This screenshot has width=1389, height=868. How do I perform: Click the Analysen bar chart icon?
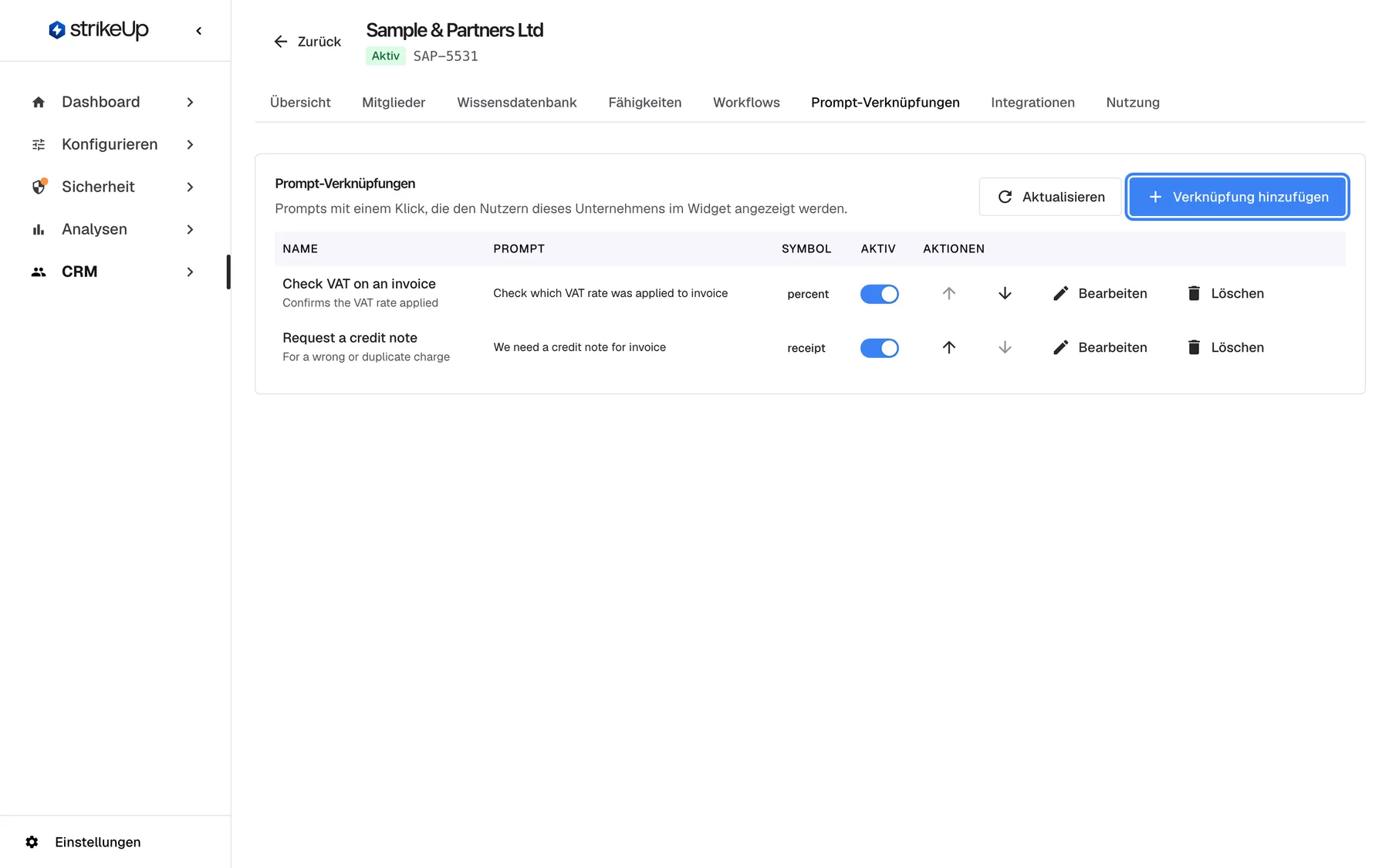pos(39,229)
